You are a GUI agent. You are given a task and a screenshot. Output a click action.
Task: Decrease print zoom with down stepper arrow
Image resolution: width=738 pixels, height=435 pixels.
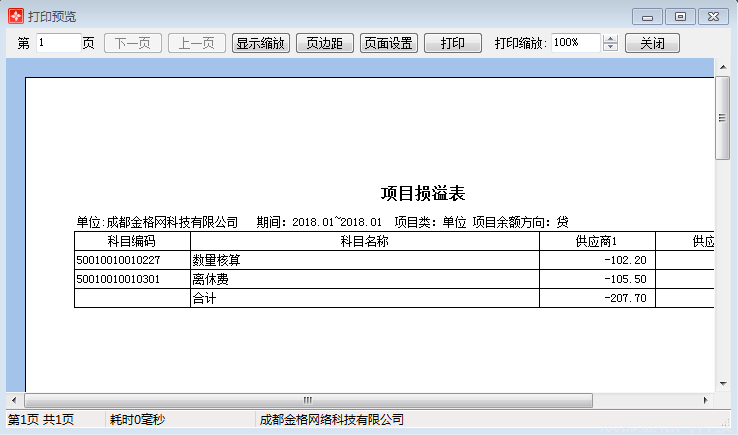click(x=610, y=47)
